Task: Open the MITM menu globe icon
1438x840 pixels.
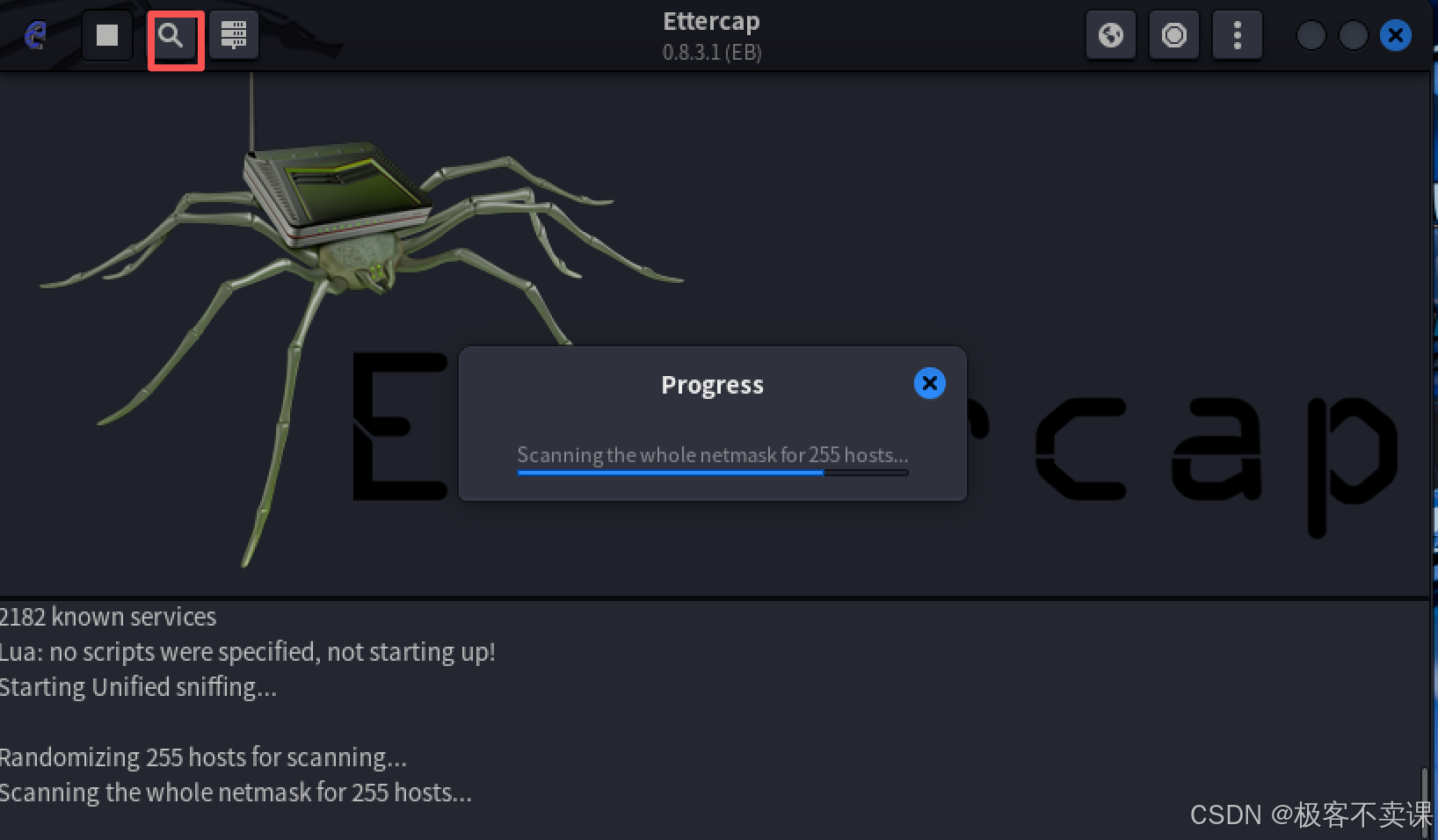Action: click(1111, 35)
